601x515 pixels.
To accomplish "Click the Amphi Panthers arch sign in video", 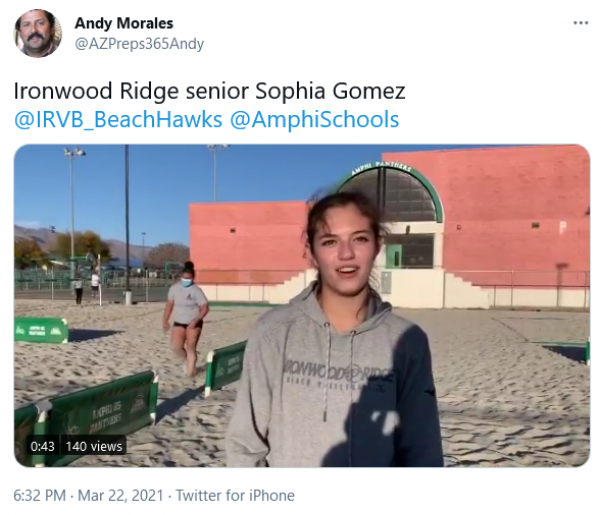I will point(381,168).
